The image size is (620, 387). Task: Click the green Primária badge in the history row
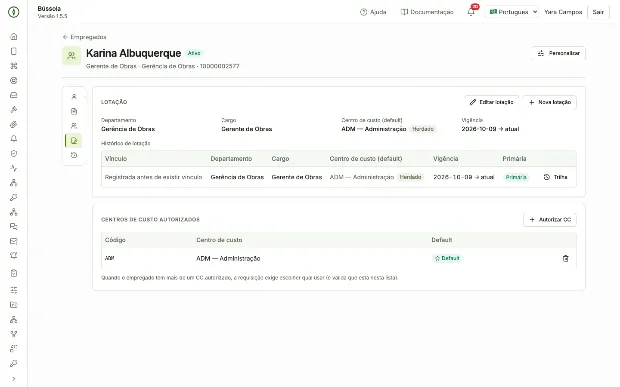[516, 177]
